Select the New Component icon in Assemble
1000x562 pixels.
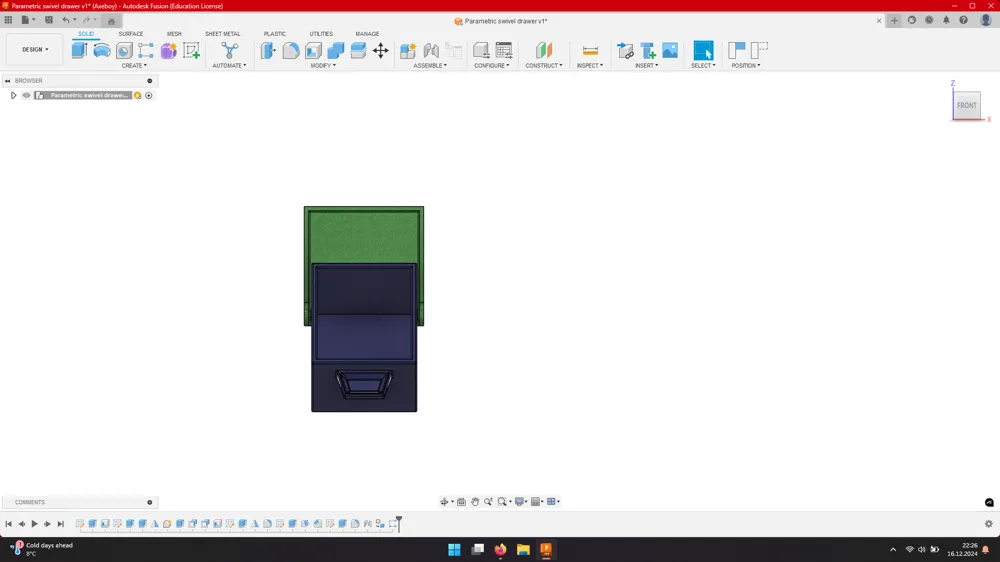[408, 50]
